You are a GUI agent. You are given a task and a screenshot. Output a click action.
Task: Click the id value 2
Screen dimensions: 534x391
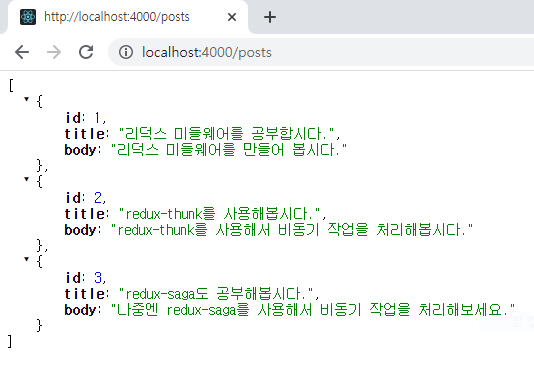pyautogui.click(x=98, y=198)
